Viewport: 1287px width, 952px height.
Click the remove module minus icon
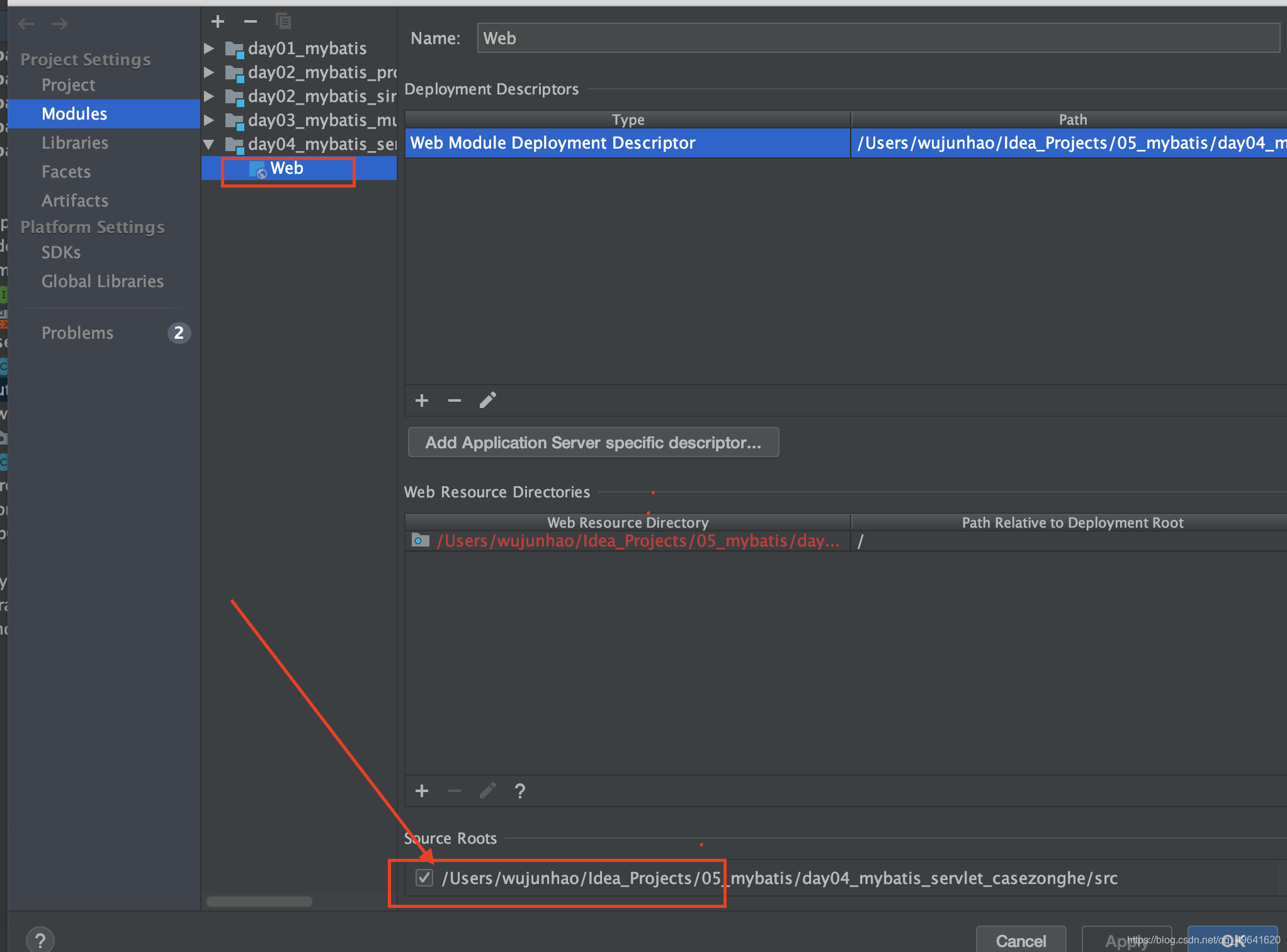(x=251, y=21)
